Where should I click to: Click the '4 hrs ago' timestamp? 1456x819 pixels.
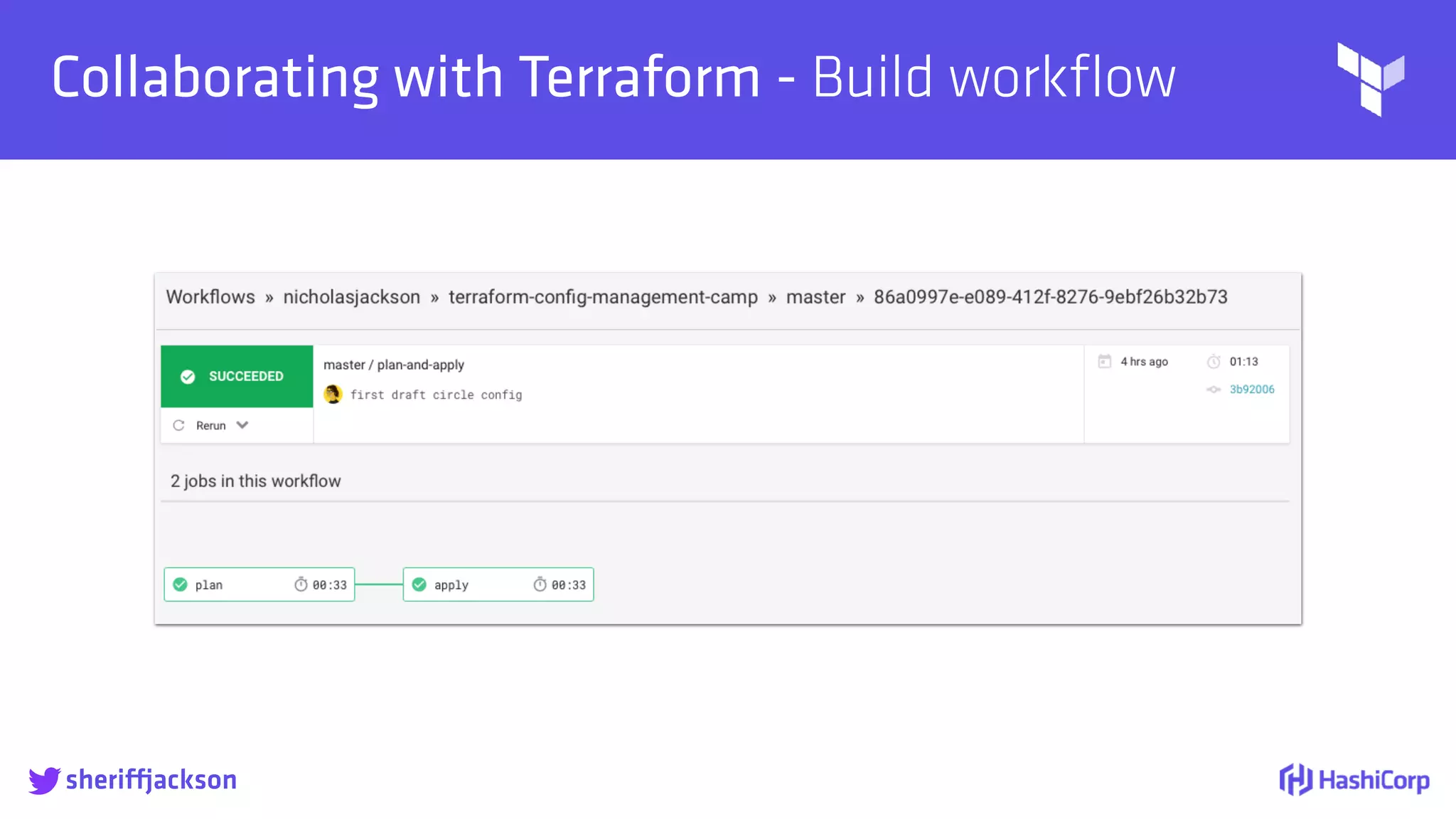(1144, 361)
